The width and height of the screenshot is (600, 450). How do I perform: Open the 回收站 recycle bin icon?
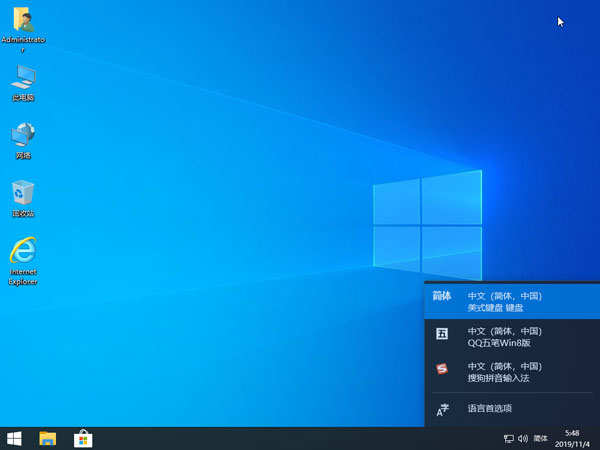pyautogui.click(x=23, y=199)
